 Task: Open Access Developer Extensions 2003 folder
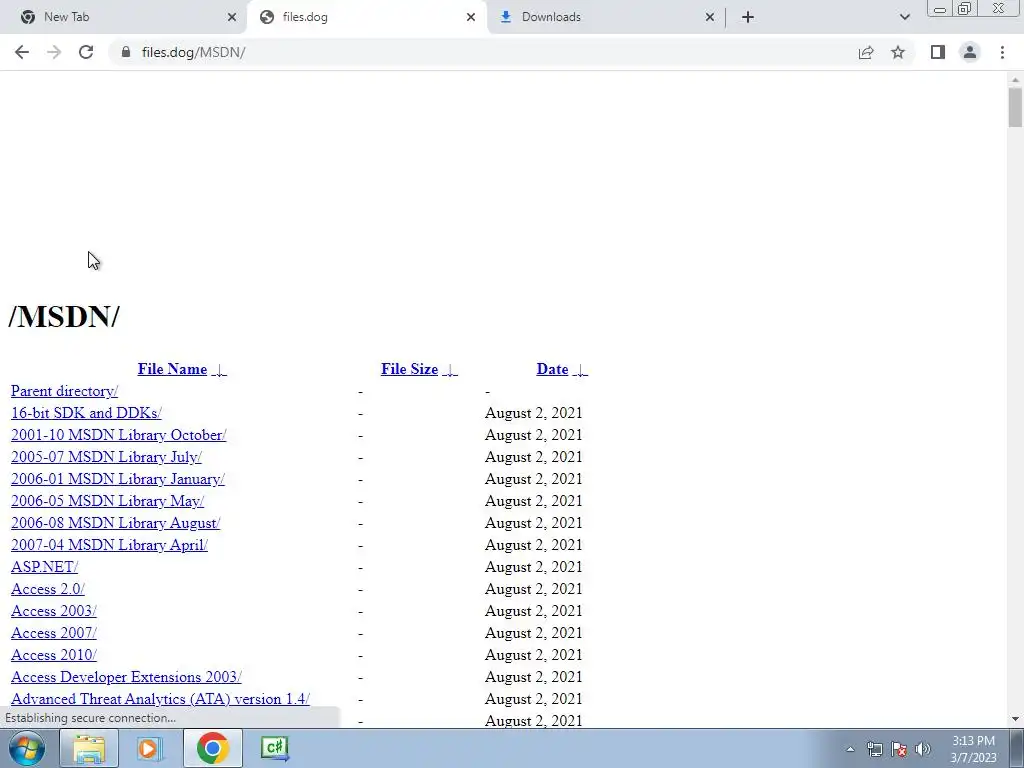pos(126,677)
